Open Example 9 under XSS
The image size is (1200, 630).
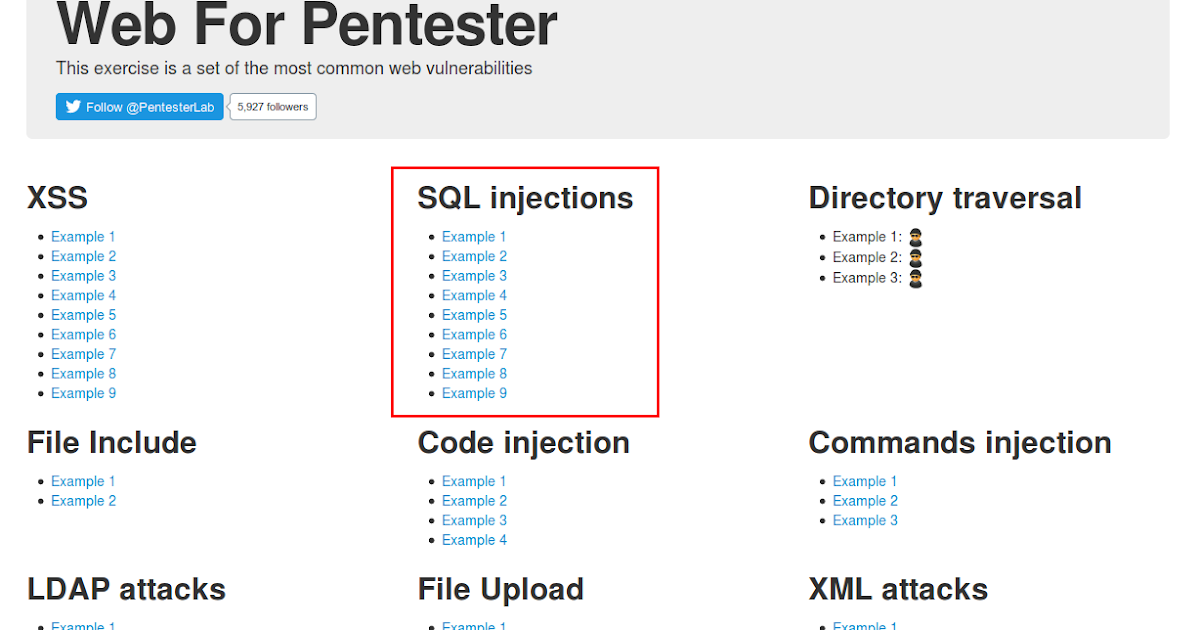(x=83, y=393)
